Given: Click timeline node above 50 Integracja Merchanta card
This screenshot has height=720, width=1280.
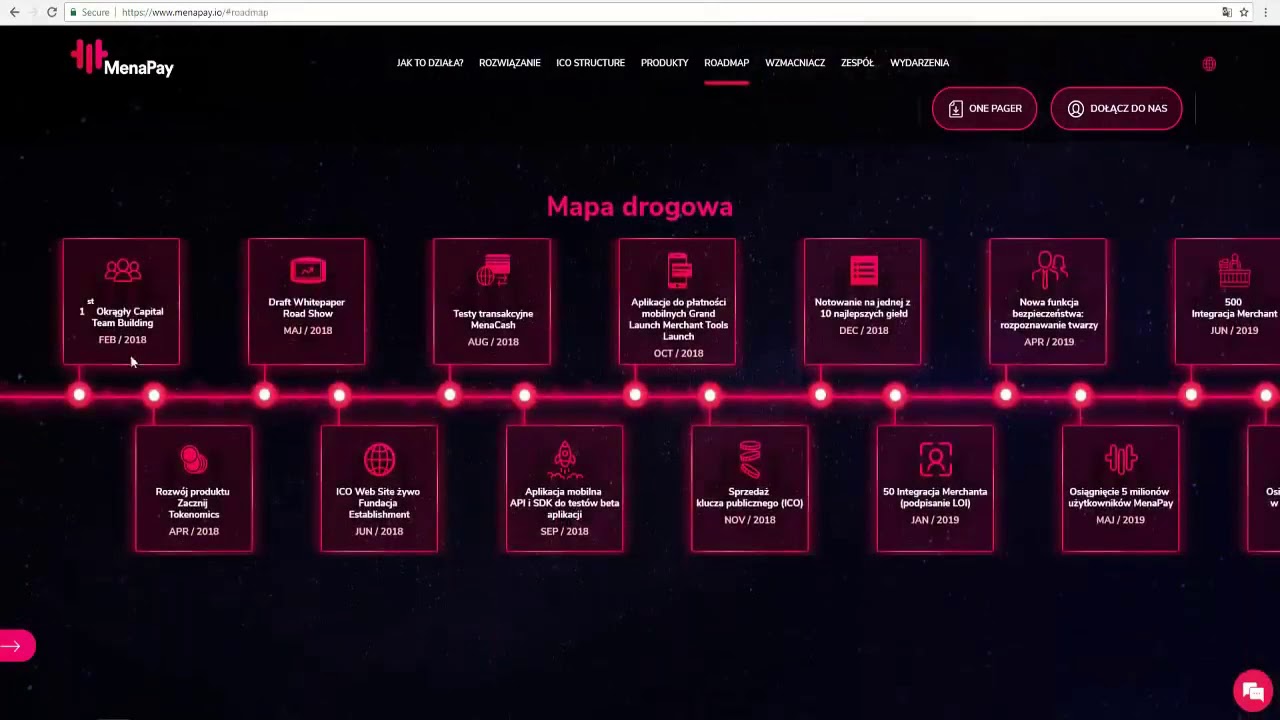Looking at the screenshot, I should pos(895,395).
